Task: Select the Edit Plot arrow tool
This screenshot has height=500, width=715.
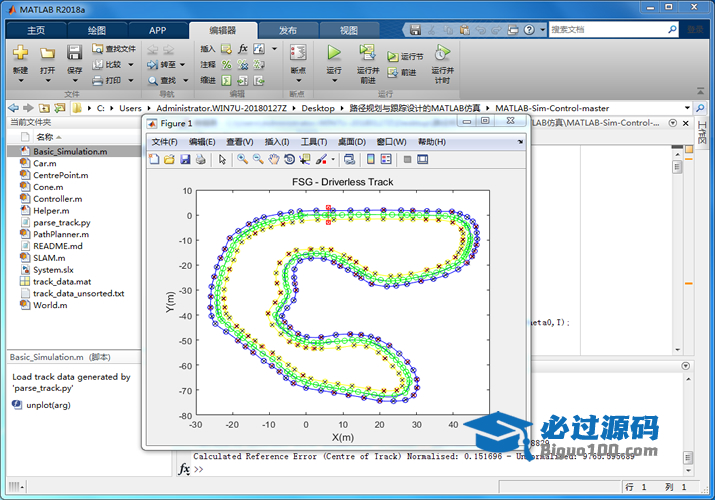Action: click(x=222, y=159)
